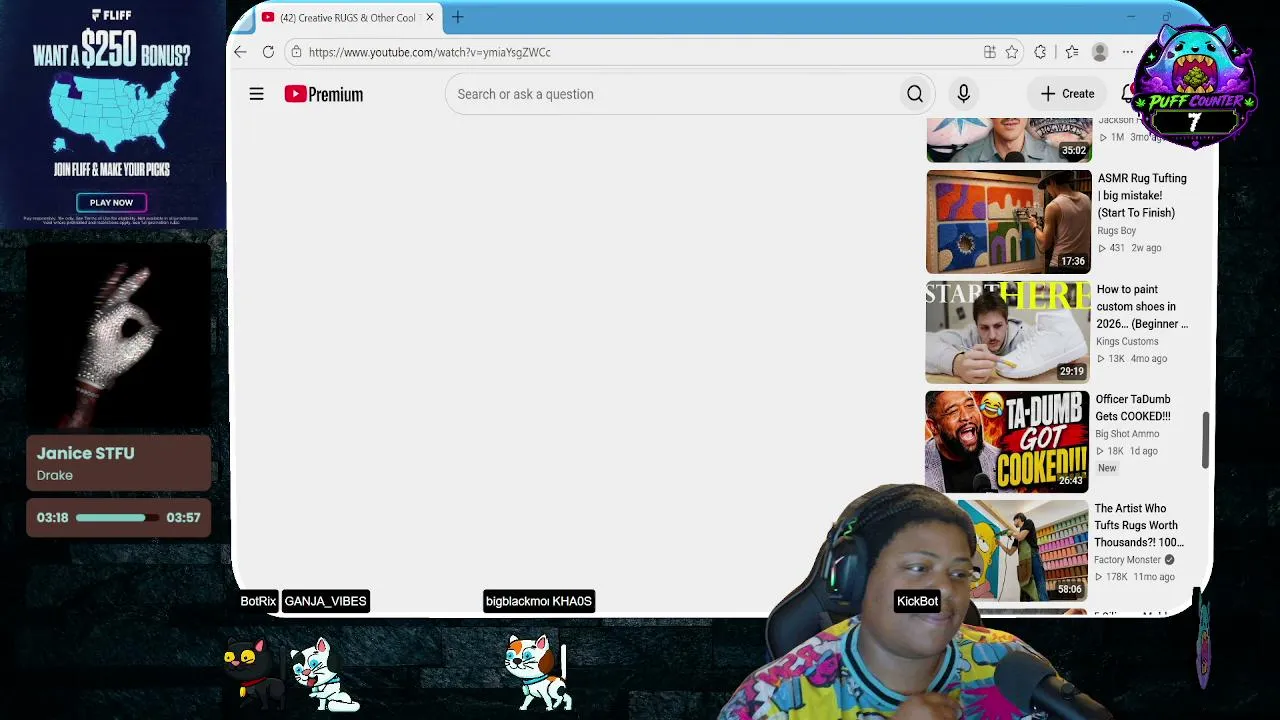Open the Officer TaDumb Gets COOKED title
1280x720 pixels.
[1133, 408]
